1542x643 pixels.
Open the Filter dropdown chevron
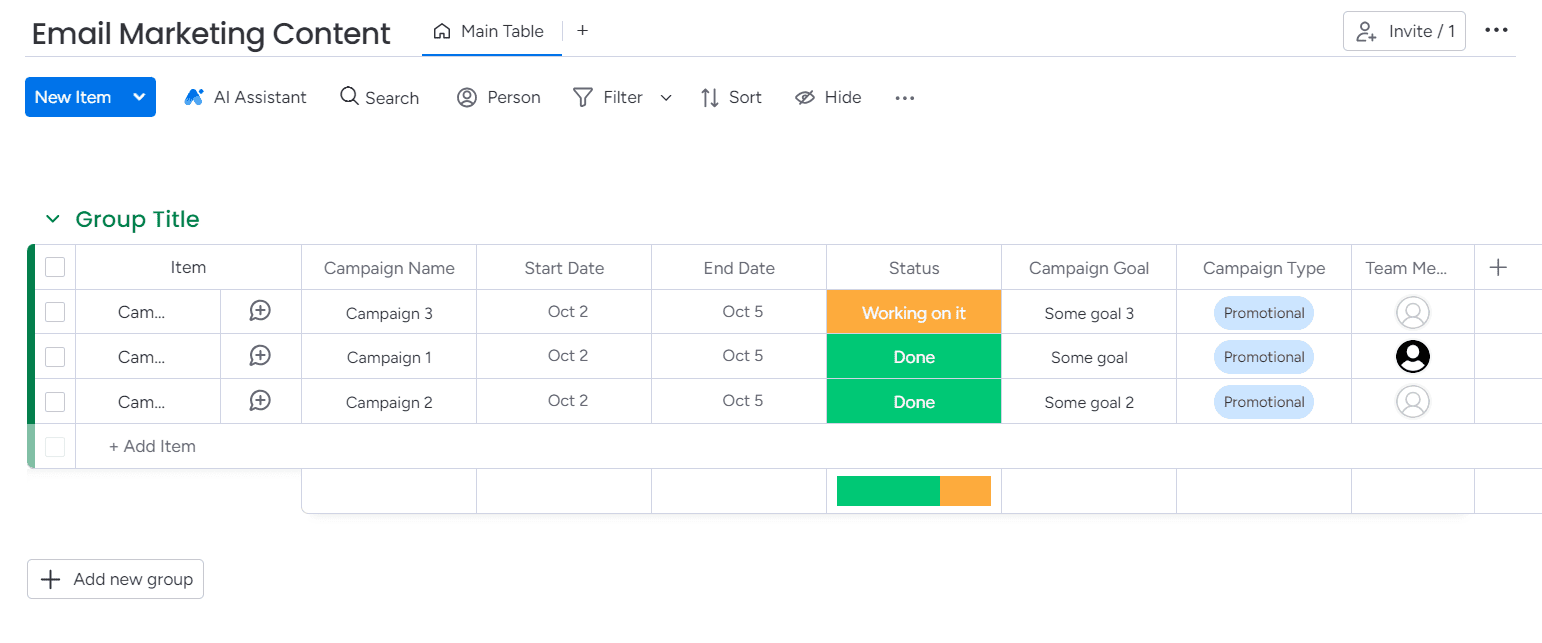(x=666, y=97)
